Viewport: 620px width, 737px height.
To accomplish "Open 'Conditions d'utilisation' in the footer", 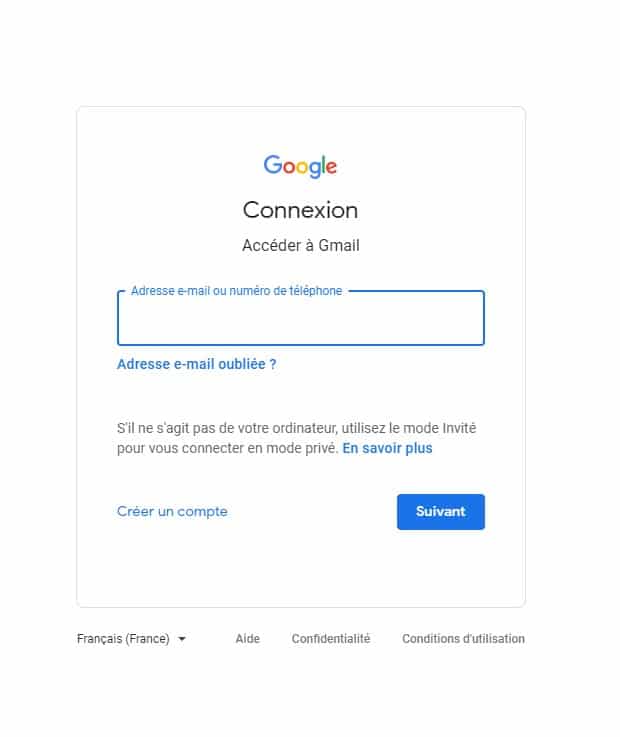I will coord(463,639).
